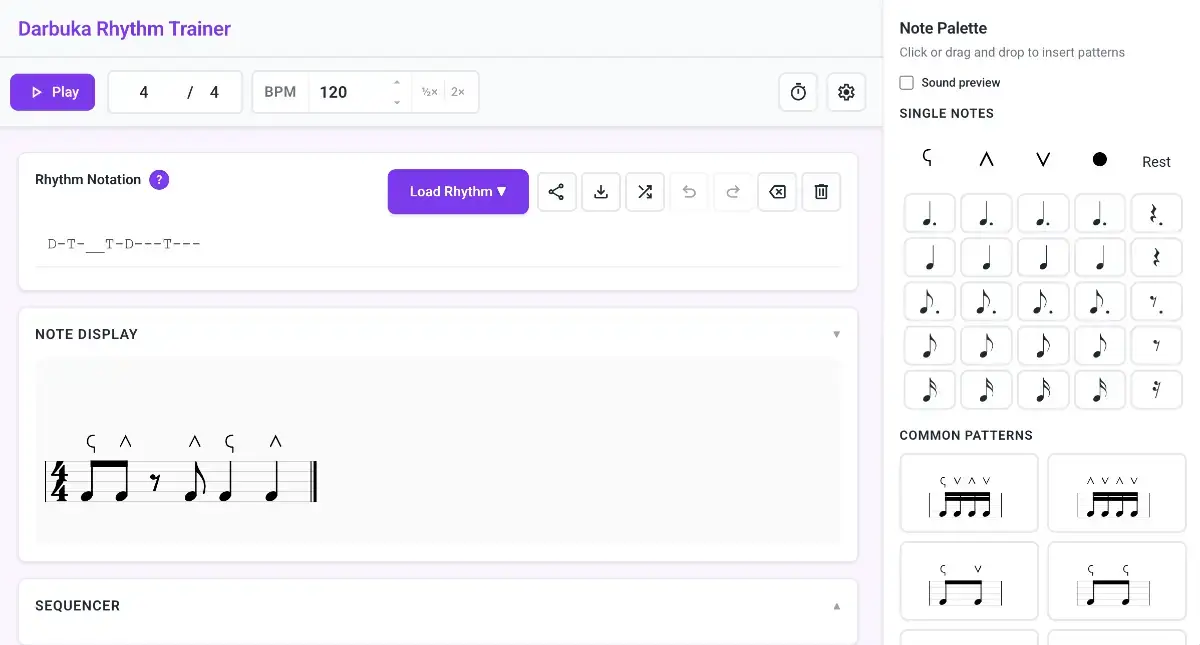Click the time signature numerator field

(x=144, y=92)
